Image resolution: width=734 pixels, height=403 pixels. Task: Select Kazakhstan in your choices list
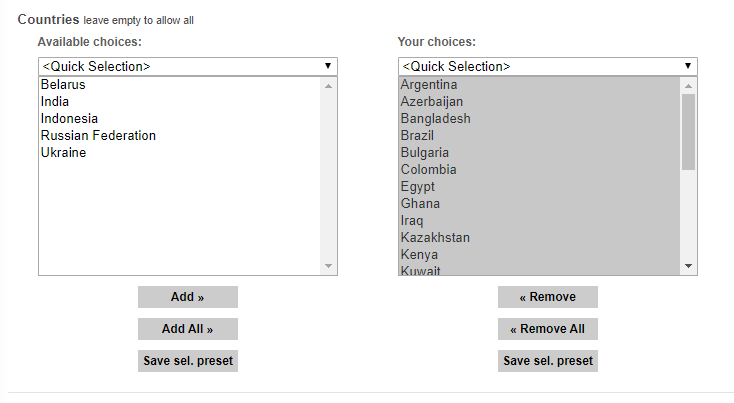click(x=435, y=238)
